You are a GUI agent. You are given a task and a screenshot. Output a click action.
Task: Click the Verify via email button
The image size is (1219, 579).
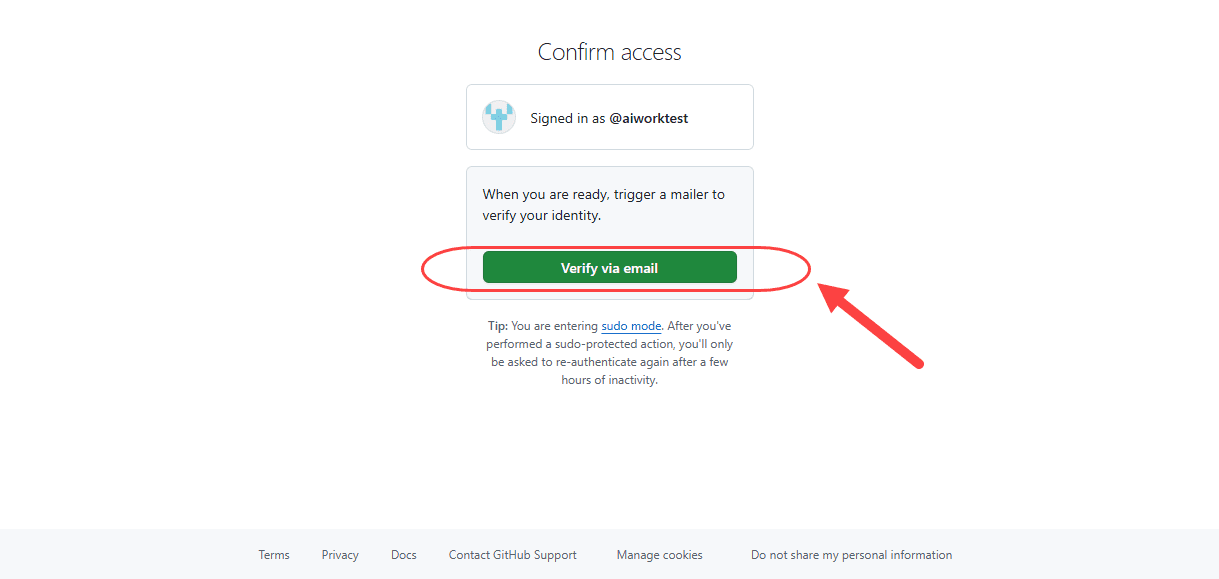click(609, 268)
